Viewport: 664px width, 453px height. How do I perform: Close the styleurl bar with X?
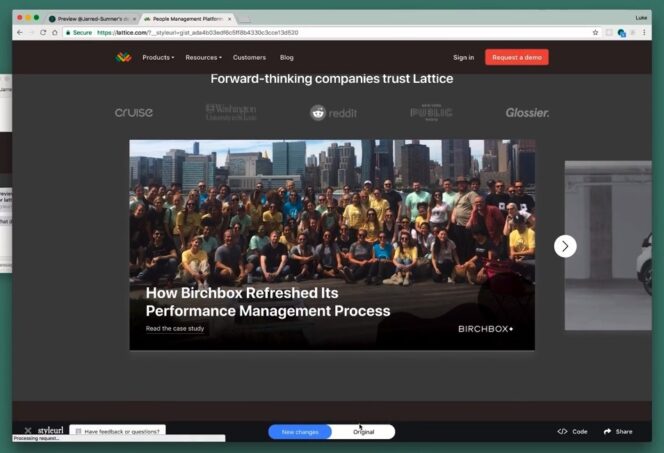point(28,431)
